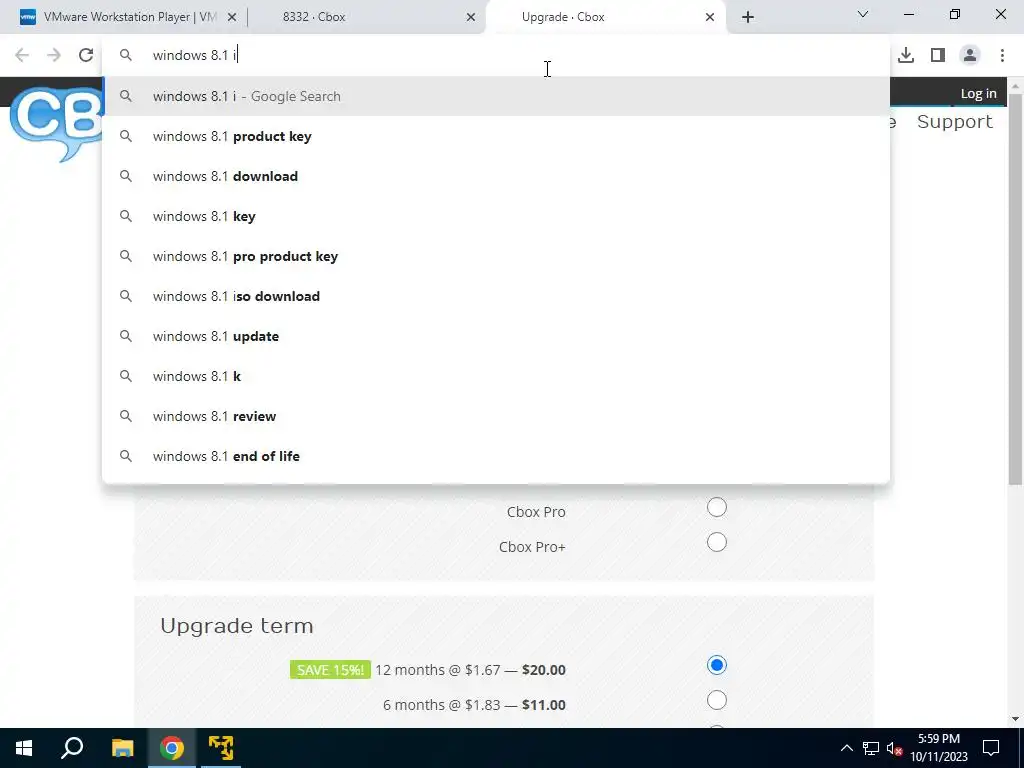The width and height of the screenshot is (1024, 768).
Task: Open the Chrome downloads icon
Action: 906,56
